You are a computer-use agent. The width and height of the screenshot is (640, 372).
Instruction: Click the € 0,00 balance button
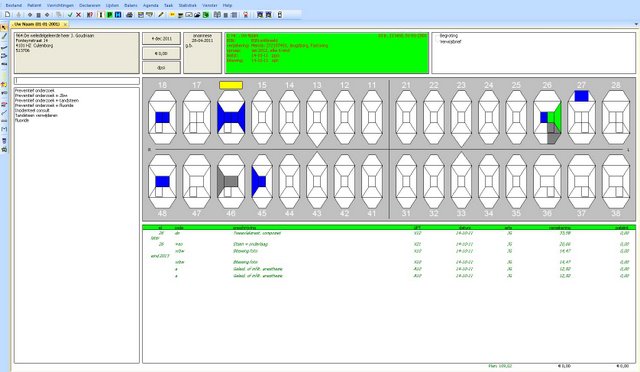162,53
